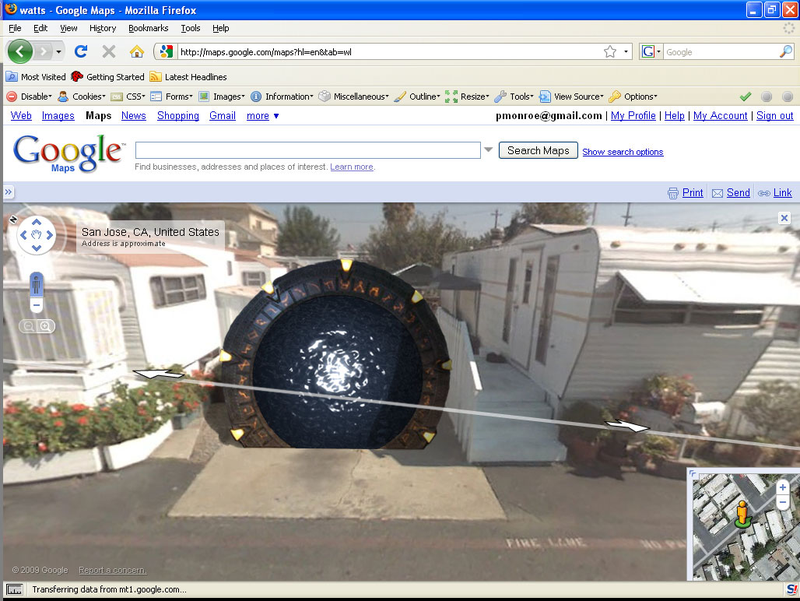800x601 pixels.
Task: Click the pegman icon on the zoom control
Action: tap(36, 284)
